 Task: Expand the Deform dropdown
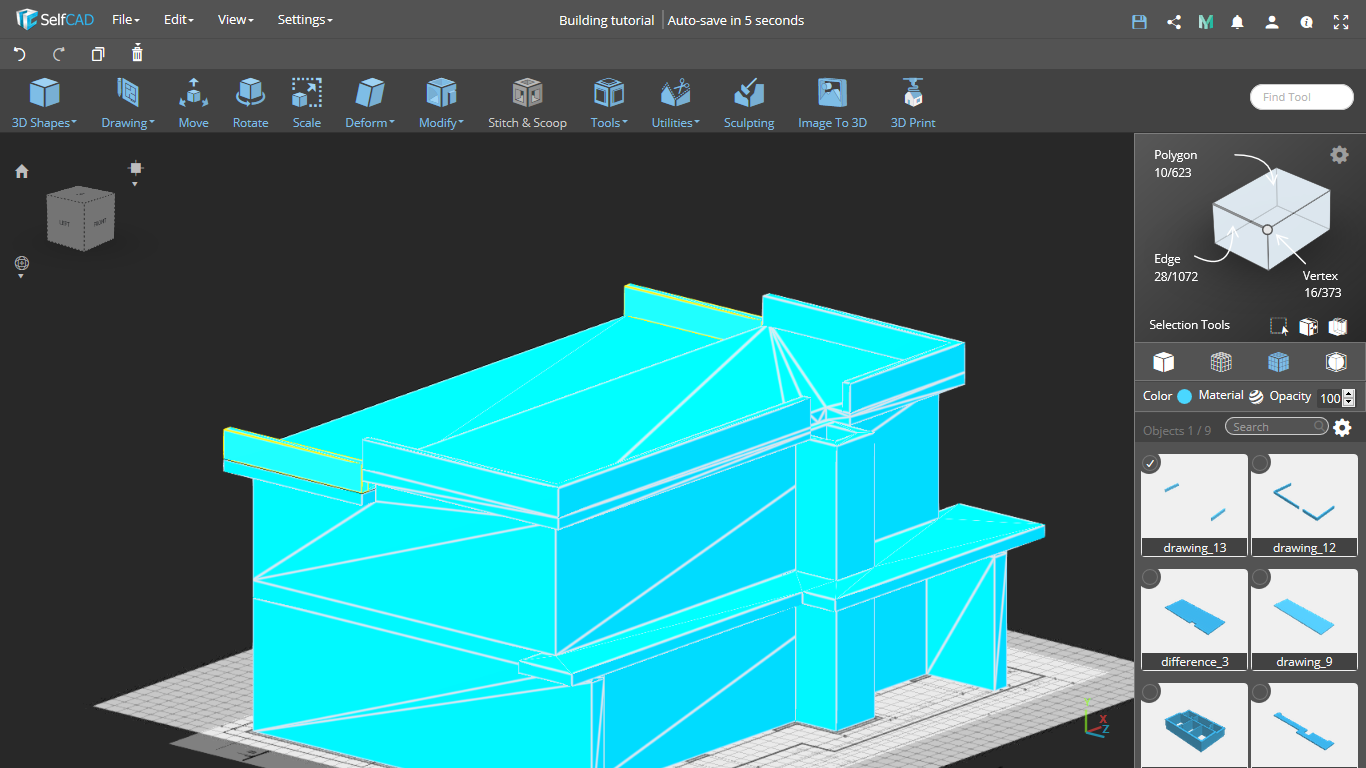point(370,103)
